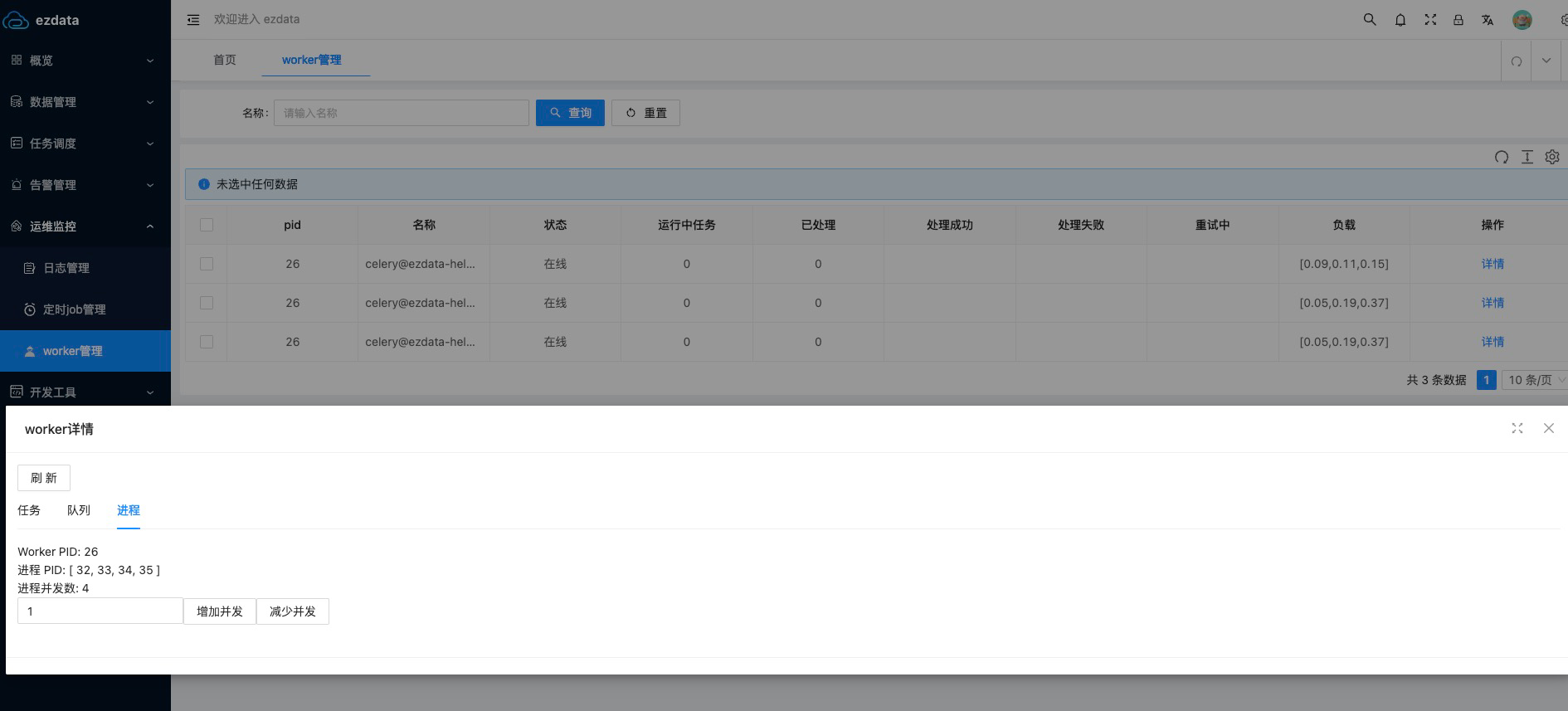The width and height of the screenshot is (1568, 711).
Task: Click the 运维监控 icon in the sidebar
Action: [17, 226]
